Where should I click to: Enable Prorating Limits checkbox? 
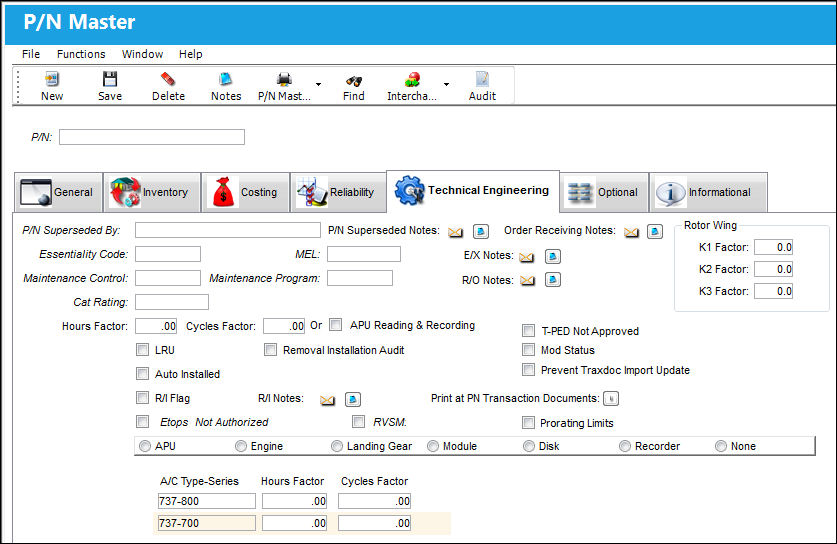(528, 423)
